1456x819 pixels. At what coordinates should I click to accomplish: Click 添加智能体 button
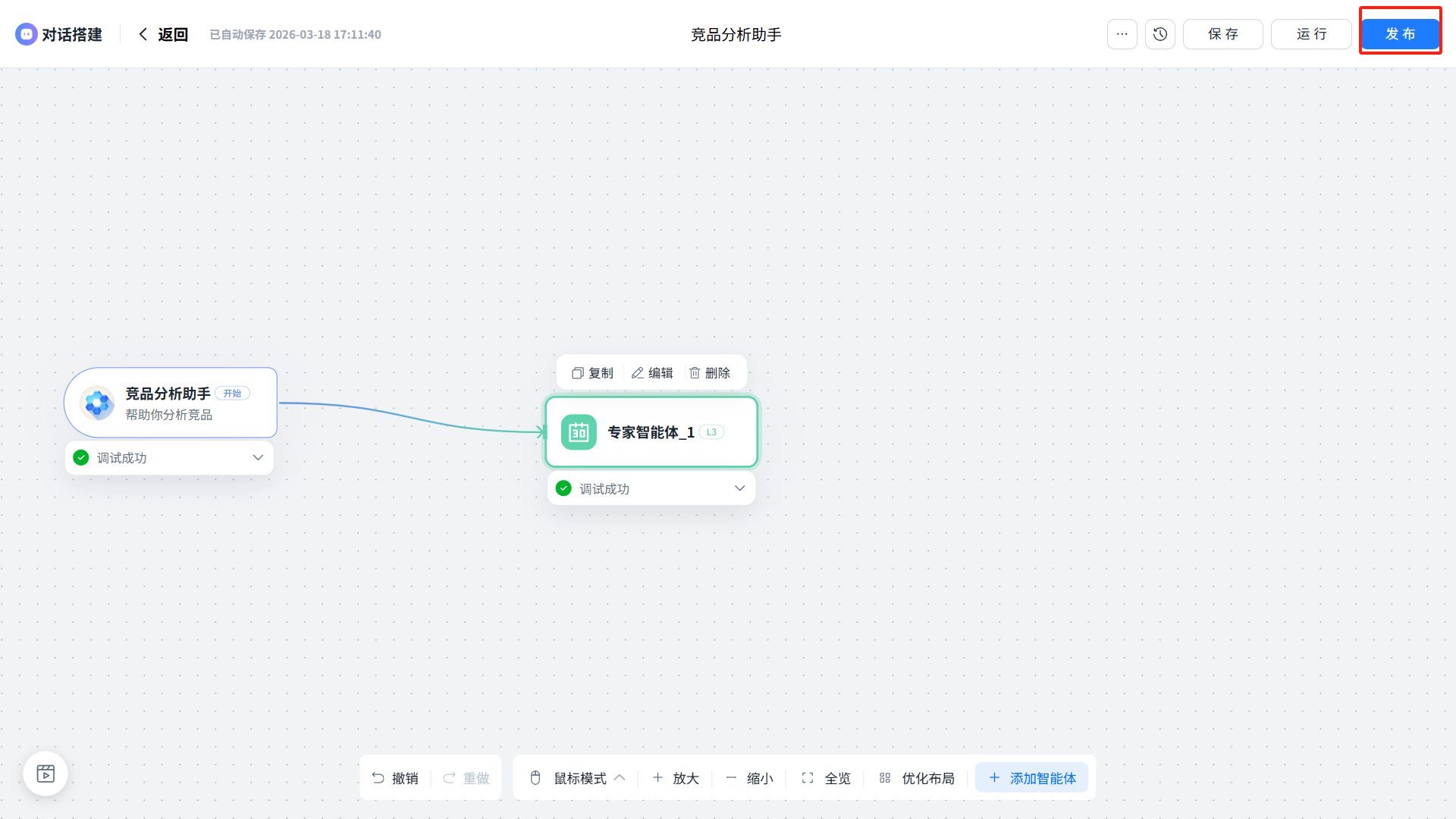click(x=1032, y=778)
